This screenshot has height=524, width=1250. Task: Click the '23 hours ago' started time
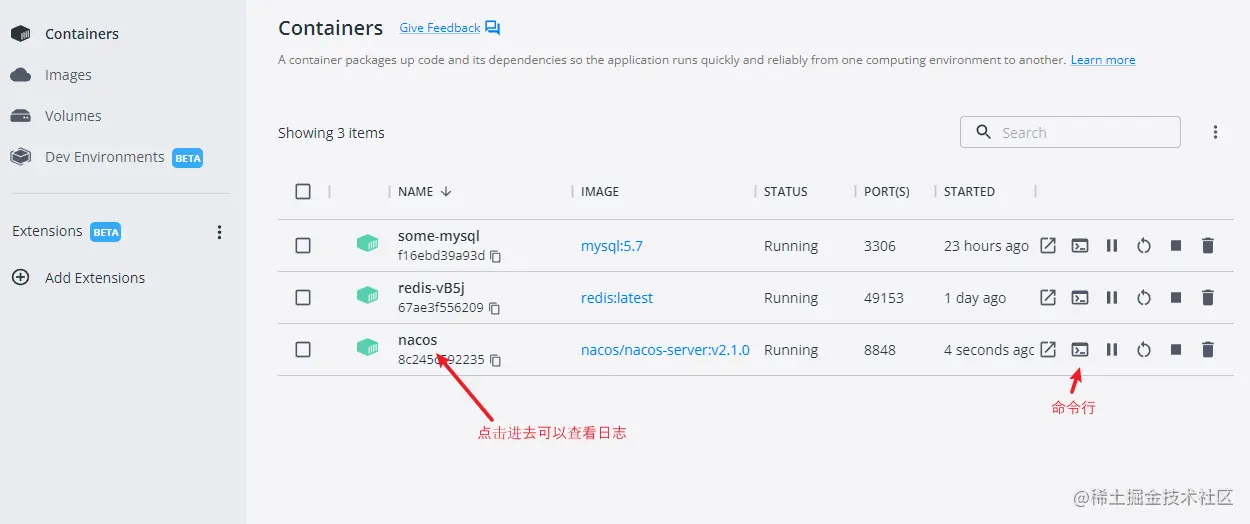[x=986, y=246]
